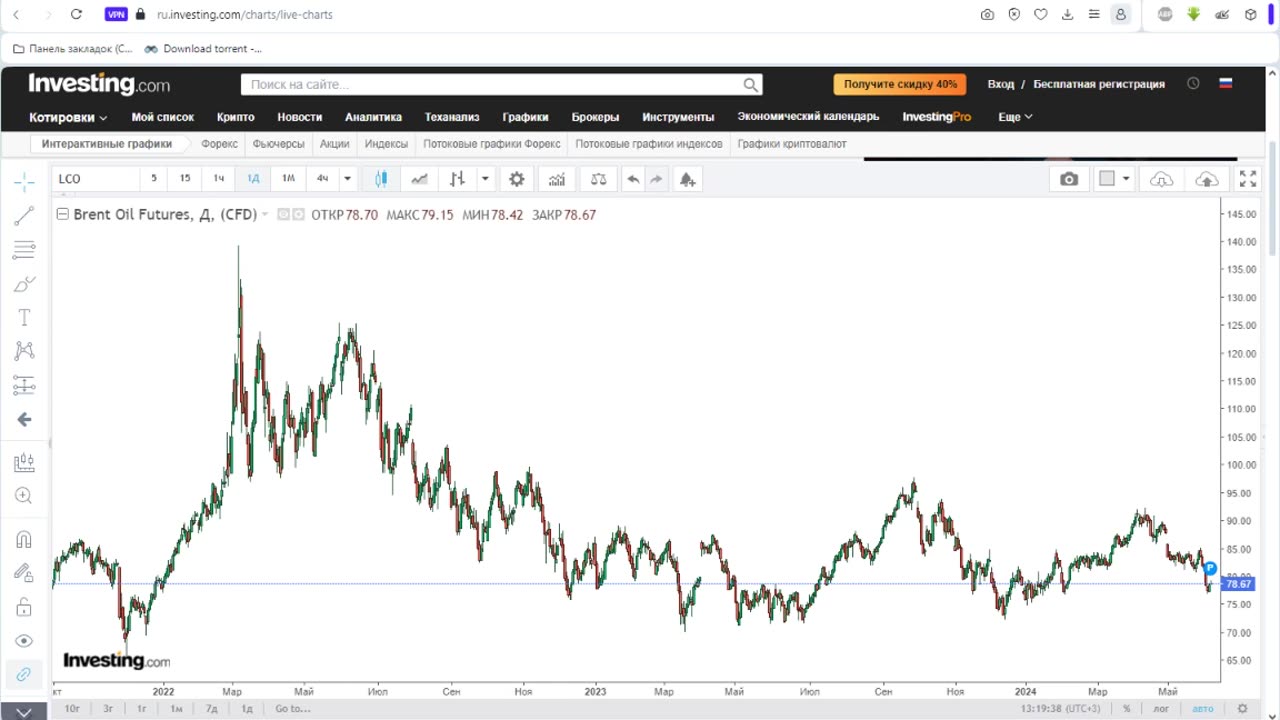
Task: Click the Вход login link
Action: [1001, 84]
